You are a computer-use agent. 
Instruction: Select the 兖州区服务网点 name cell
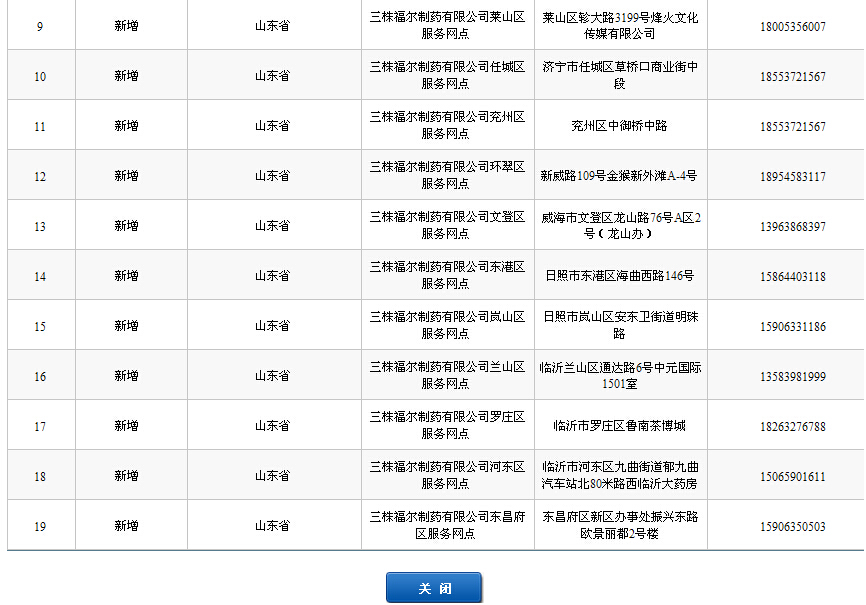(x=447, y=125)
